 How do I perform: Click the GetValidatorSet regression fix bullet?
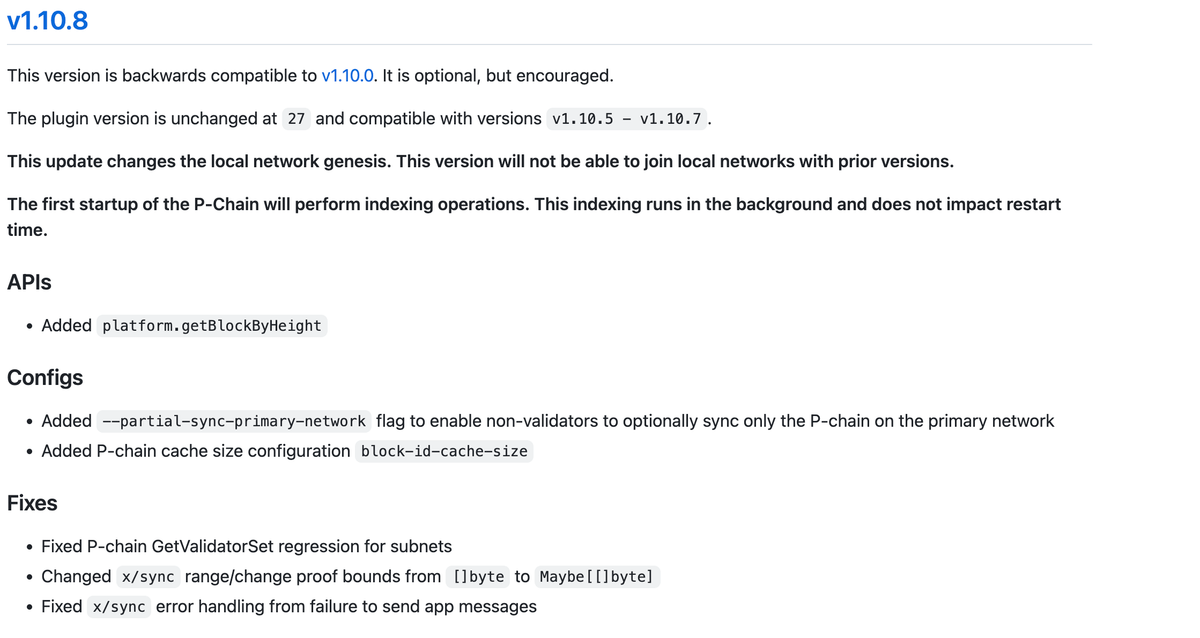[246, 547]
